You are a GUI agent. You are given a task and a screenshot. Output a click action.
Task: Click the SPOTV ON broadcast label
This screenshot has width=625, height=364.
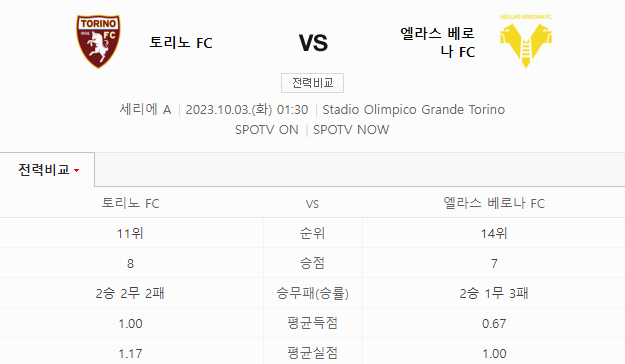tap(267, 130)
